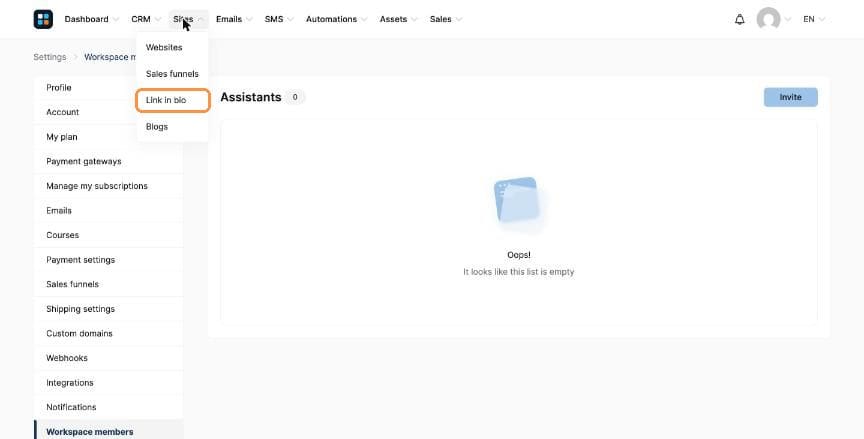The image size is (864, 439).
Task: Expand the Assets dropdown chevron
Action: (414, 19)
